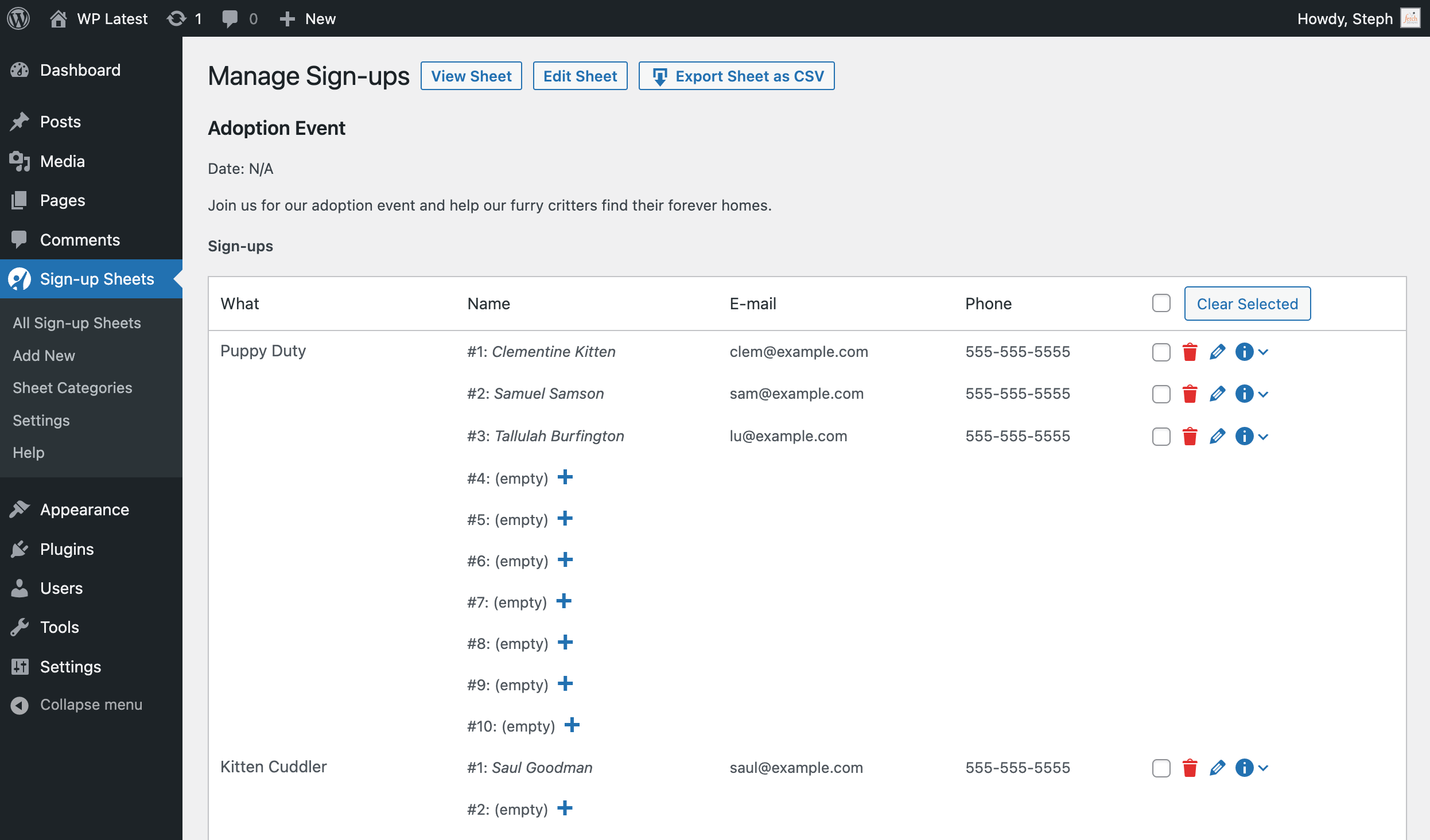Open the Tools menu item
The width and height of the screenshot is (1430, 840).
(91, 627)
